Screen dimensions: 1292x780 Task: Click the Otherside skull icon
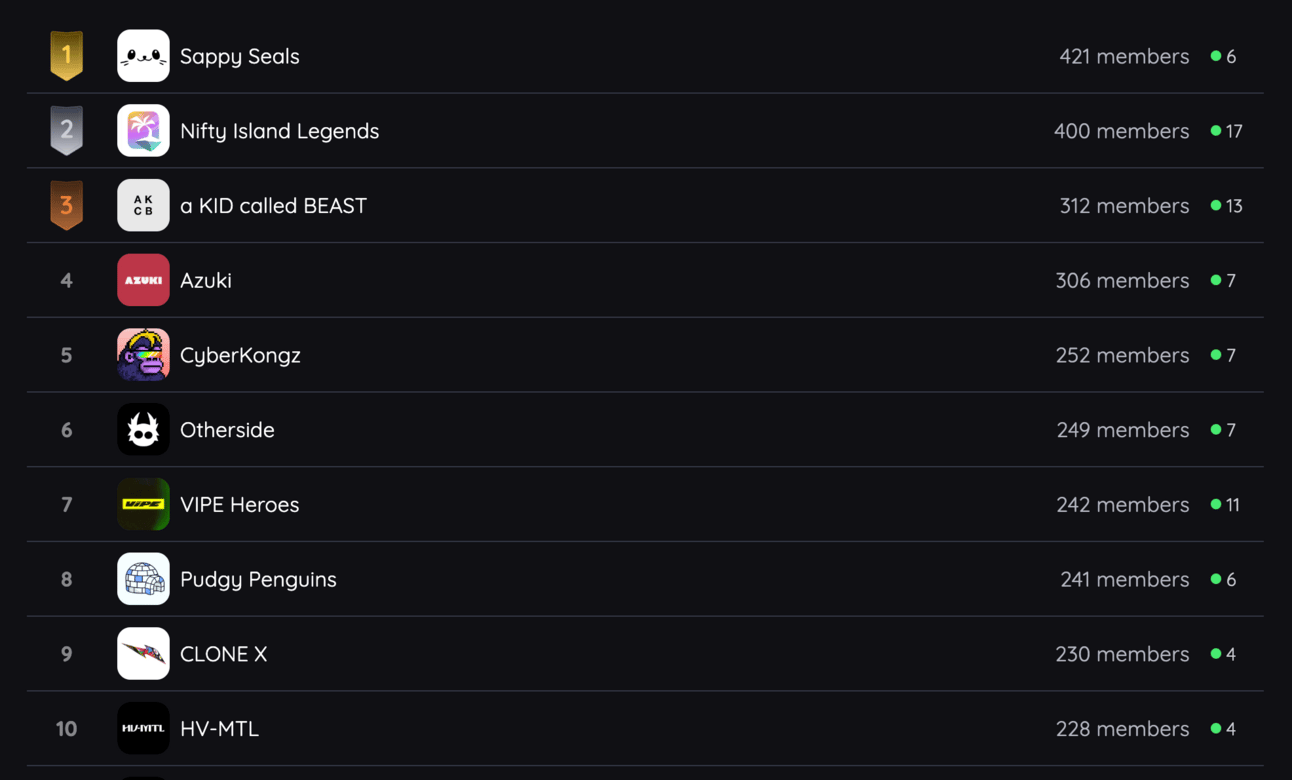click(143, 430)
